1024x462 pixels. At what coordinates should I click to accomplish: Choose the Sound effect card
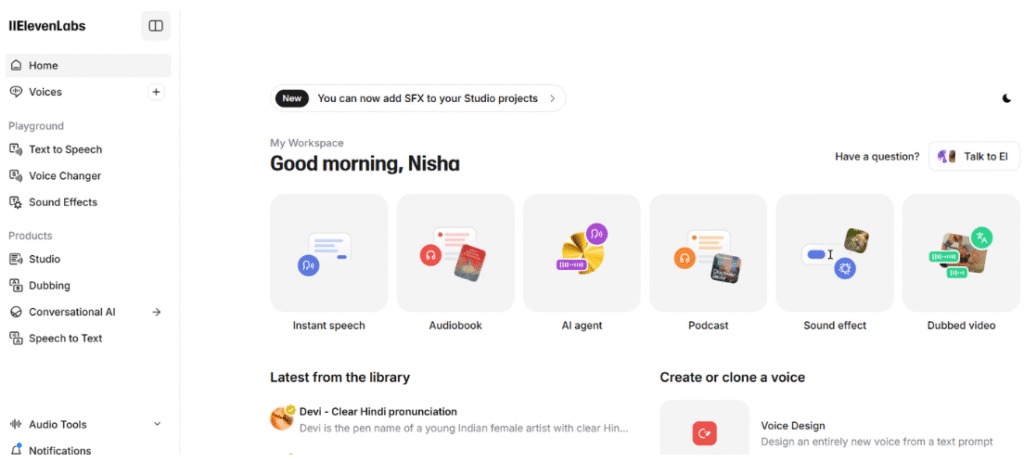coord(834,253)
